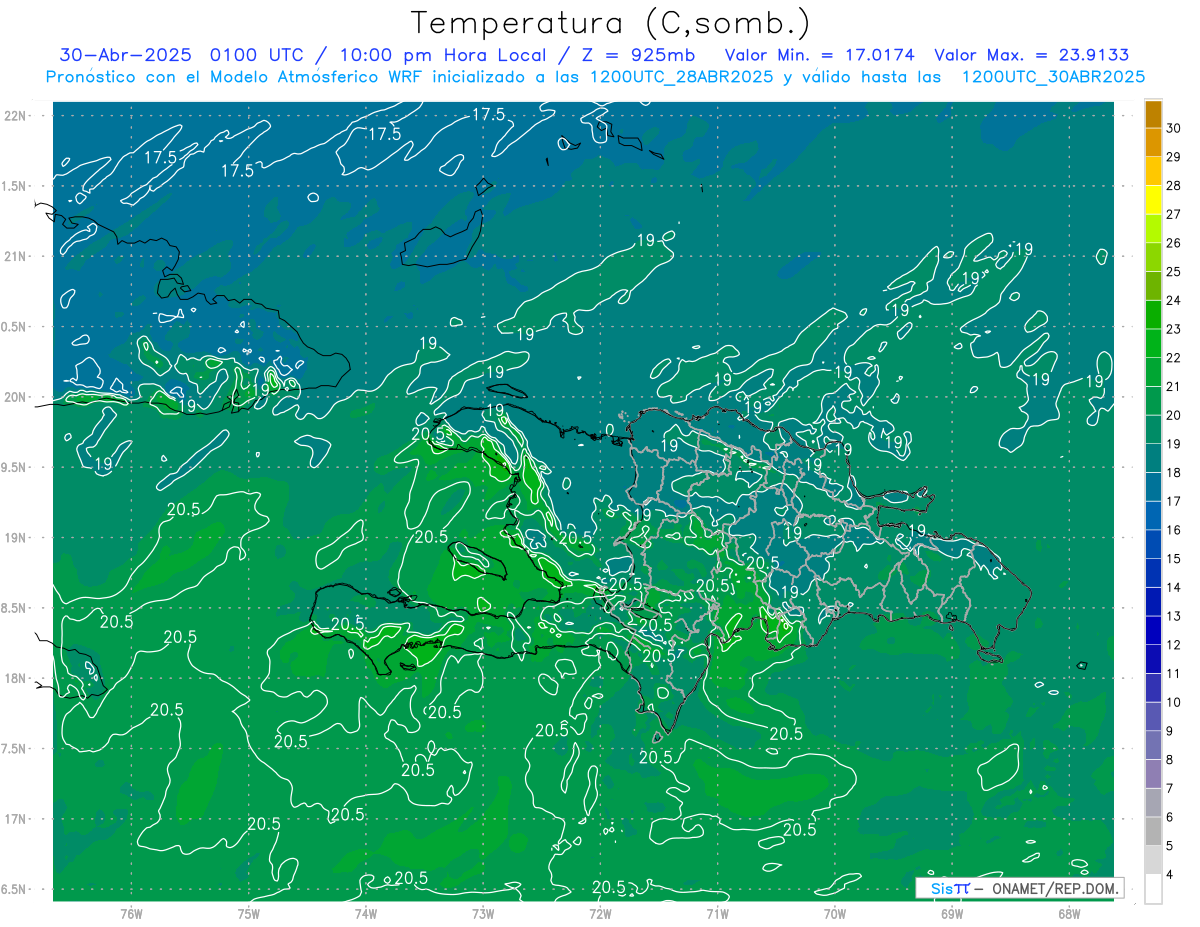Click the '26' color scale value
This screenshot has height=927, width=1200.
pyautogui.click(x=1175, y=243)
